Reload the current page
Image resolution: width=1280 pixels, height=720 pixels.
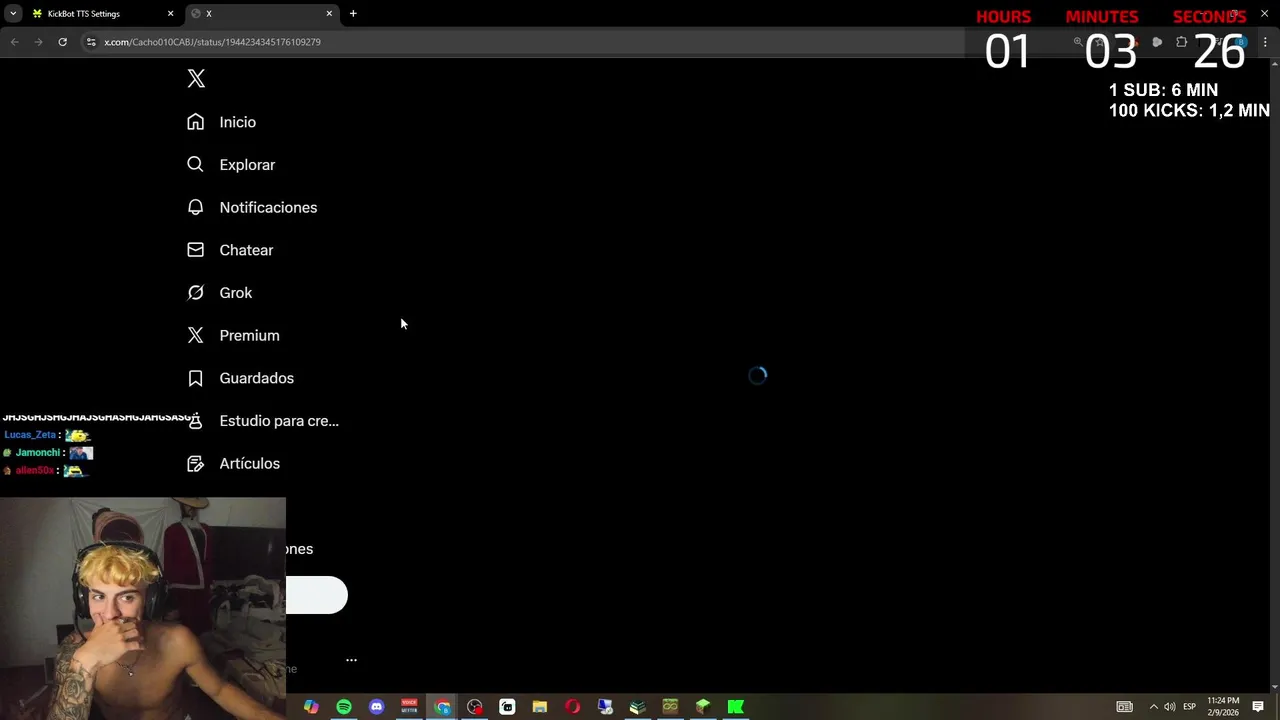tap(62, 42)
